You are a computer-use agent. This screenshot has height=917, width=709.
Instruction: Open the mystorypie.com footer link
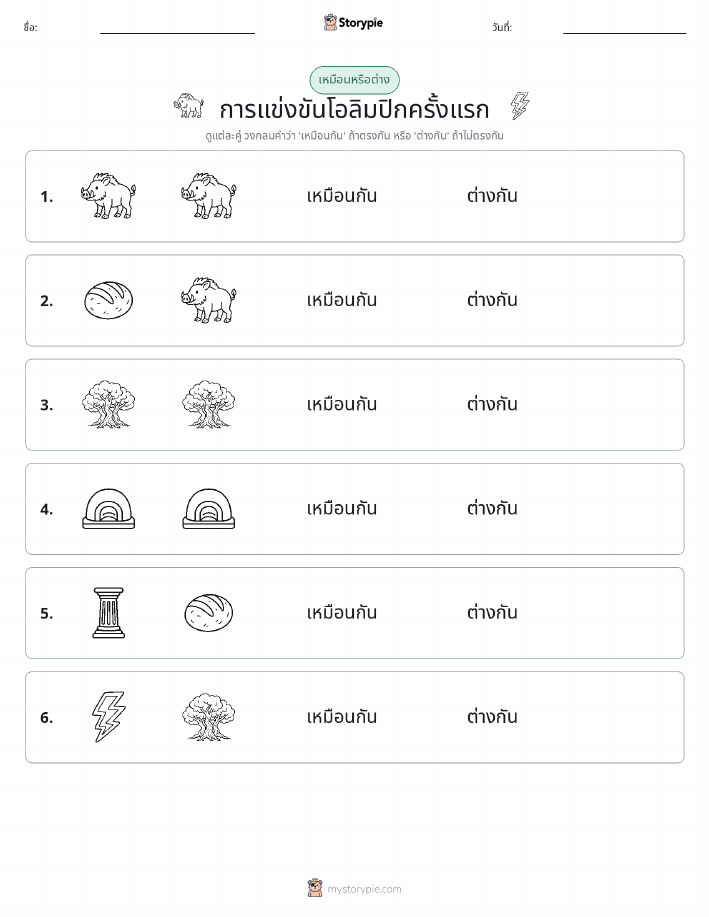pyautogui.click(x=354, y=888)
